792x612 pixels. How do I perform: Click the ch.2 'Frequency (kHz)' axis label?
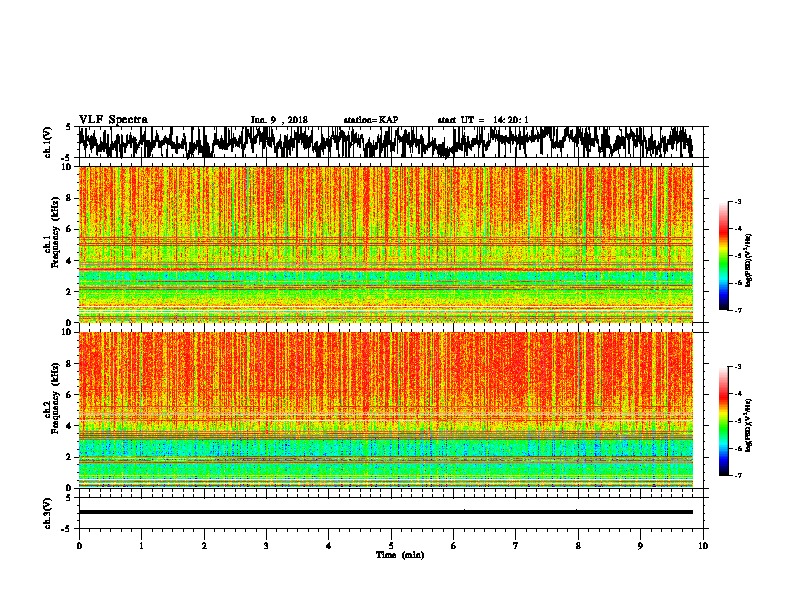click(55, 398)
